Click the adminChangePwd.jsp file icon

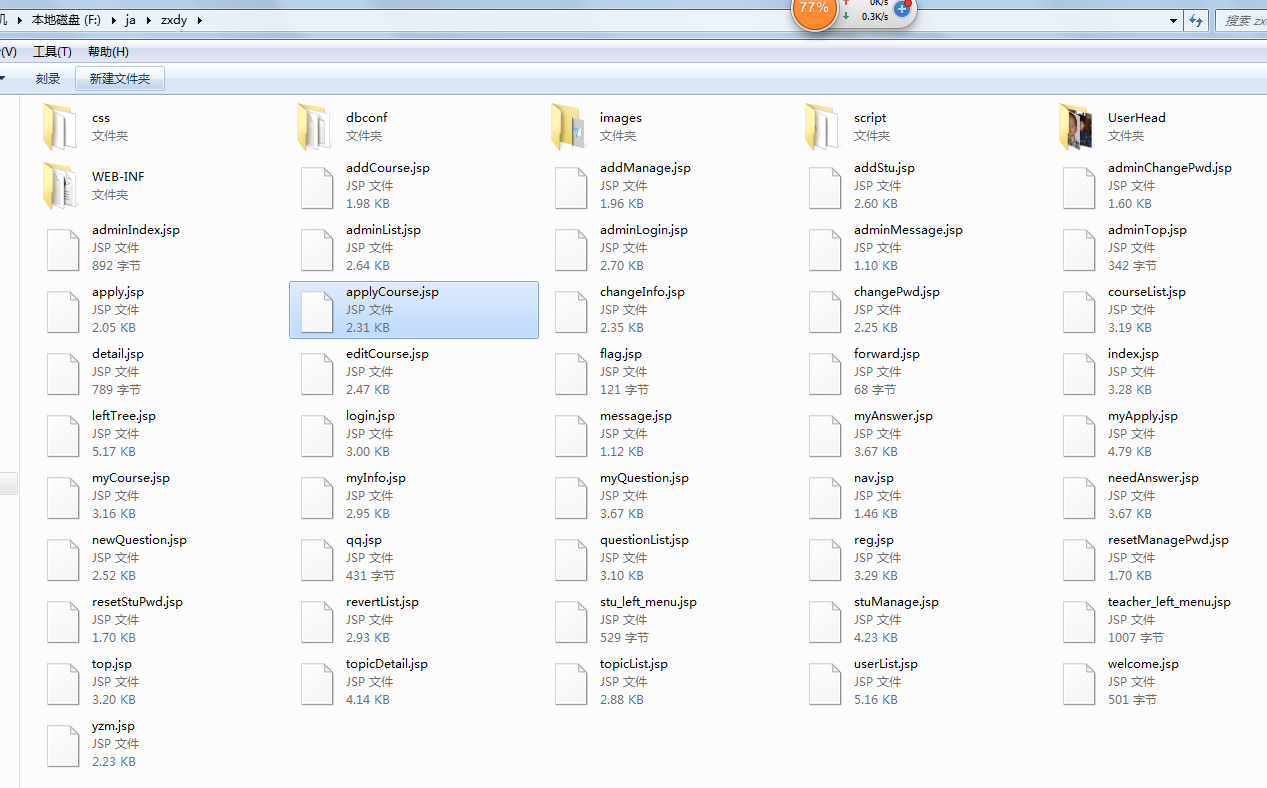[x=1079, y=187]
